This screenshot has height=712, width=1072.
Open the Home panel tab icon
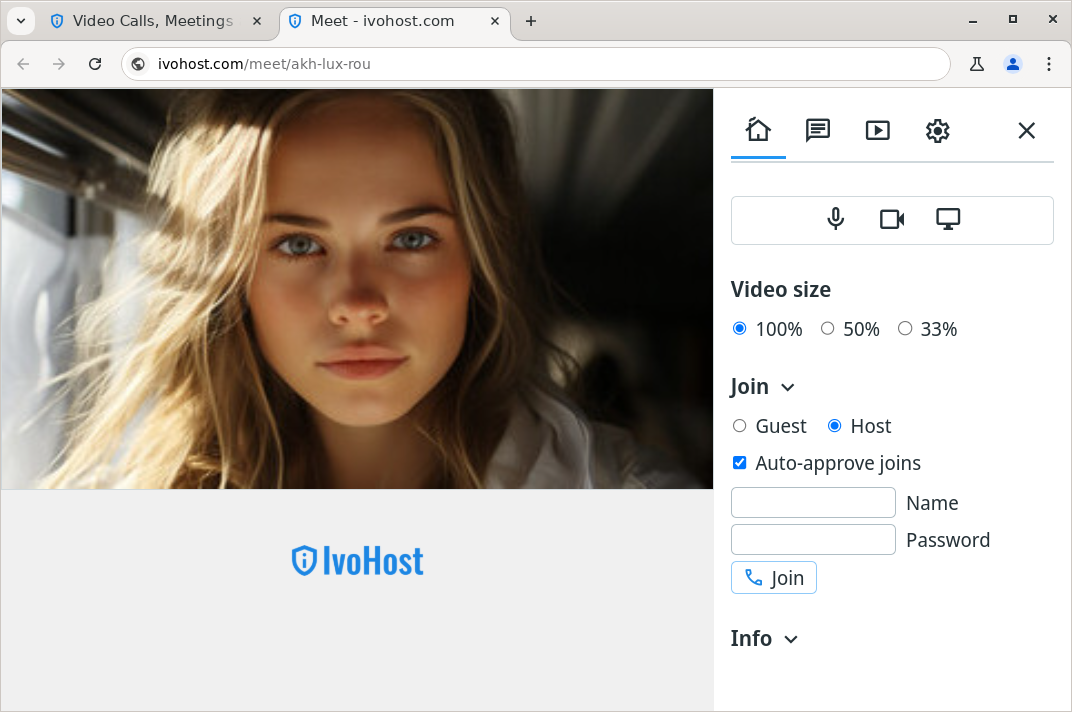[x=758, y=130]
